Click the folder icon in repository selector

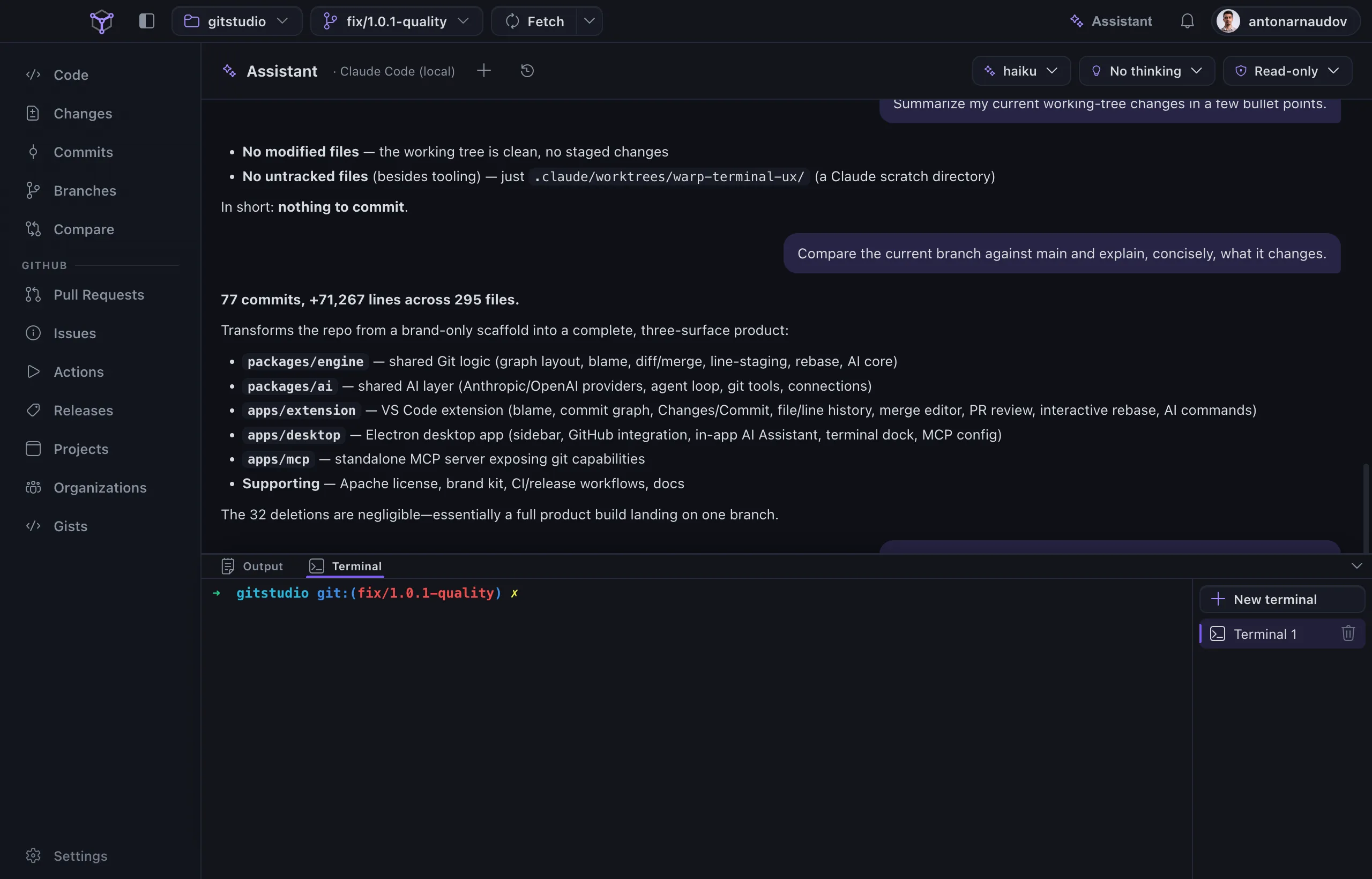pyautogui.click(x=192, y=21)
